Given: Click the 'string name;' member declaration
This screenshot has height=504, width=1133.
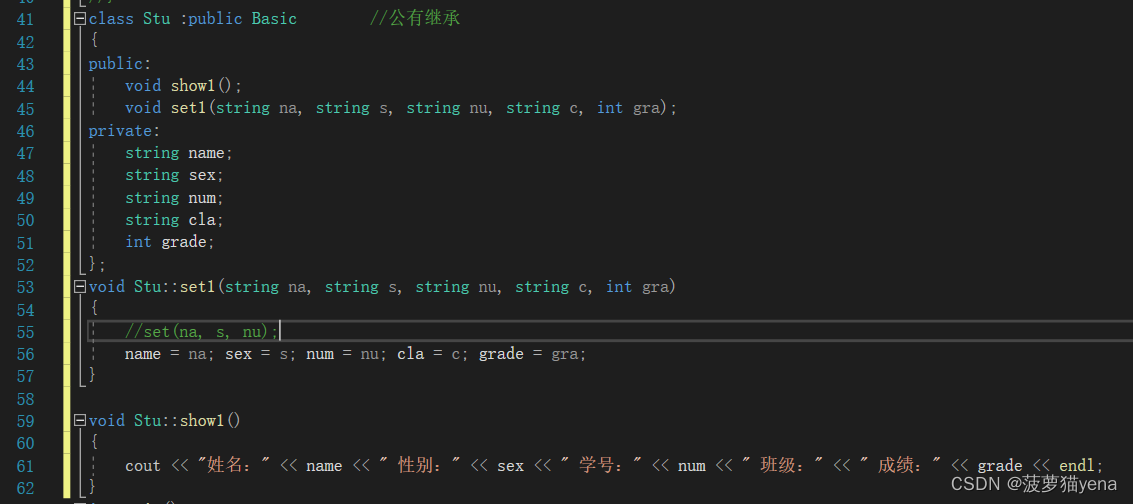Looking at the screenshot, I should [x=179, y=153].
